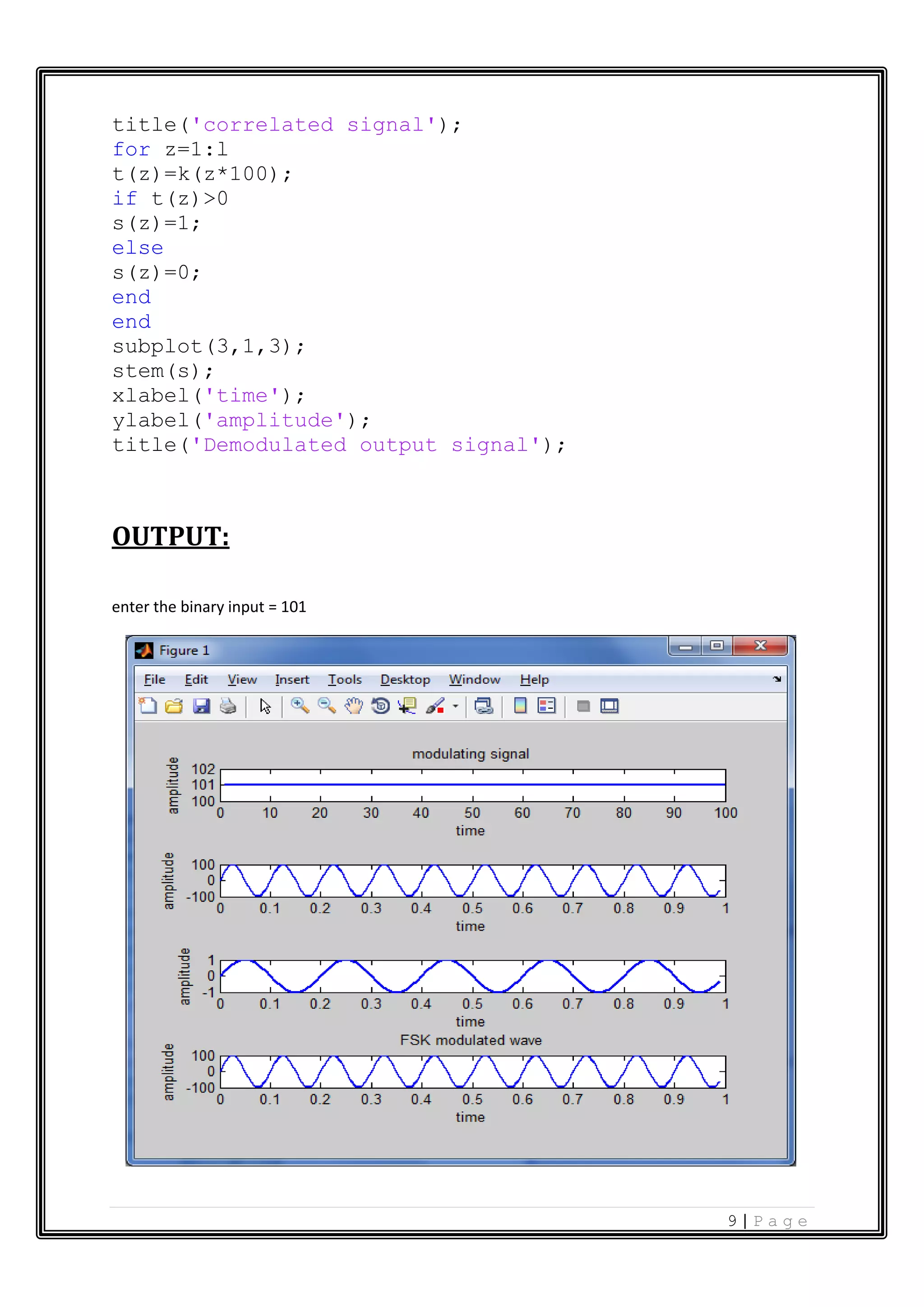This screenshot has height=1307, width=924.
Task: Click the code line 'stem(s);'
Action: tap(163, 371)
